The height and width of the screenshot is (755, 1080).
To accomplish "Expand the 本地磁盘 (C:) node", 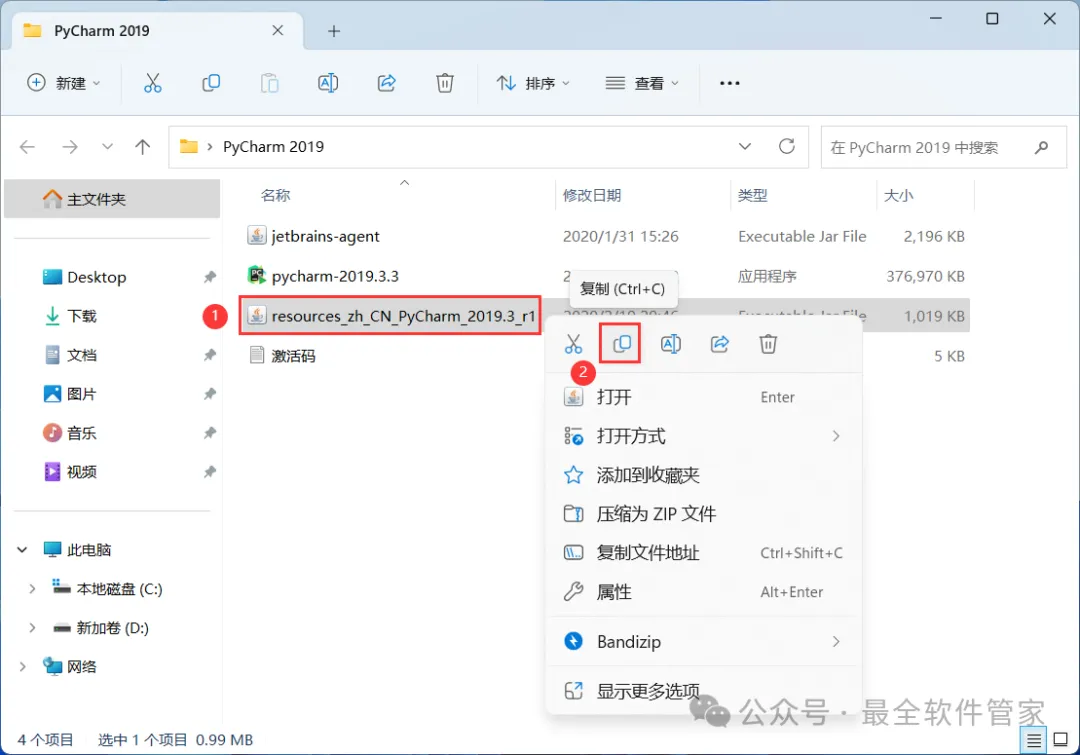I will click(x=32, y=589).
